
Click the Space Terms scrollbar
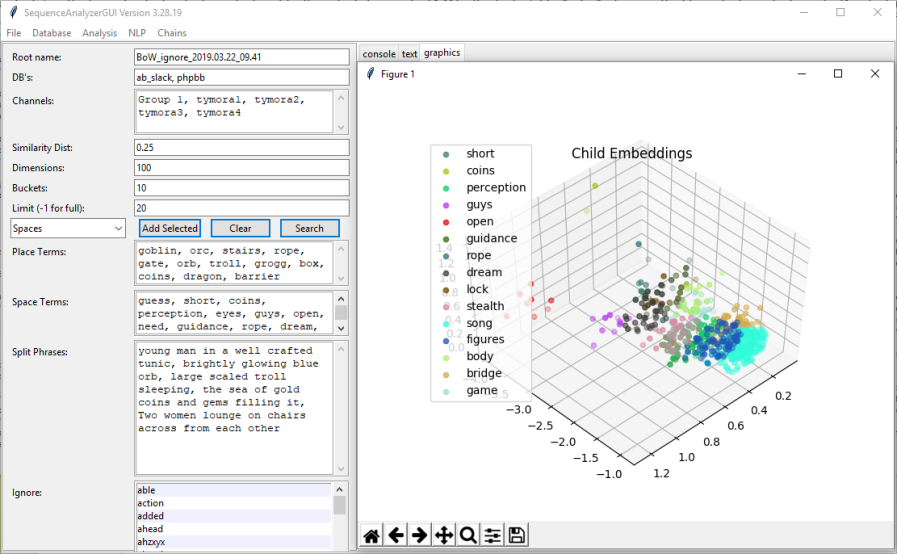(x=341, y=312)
